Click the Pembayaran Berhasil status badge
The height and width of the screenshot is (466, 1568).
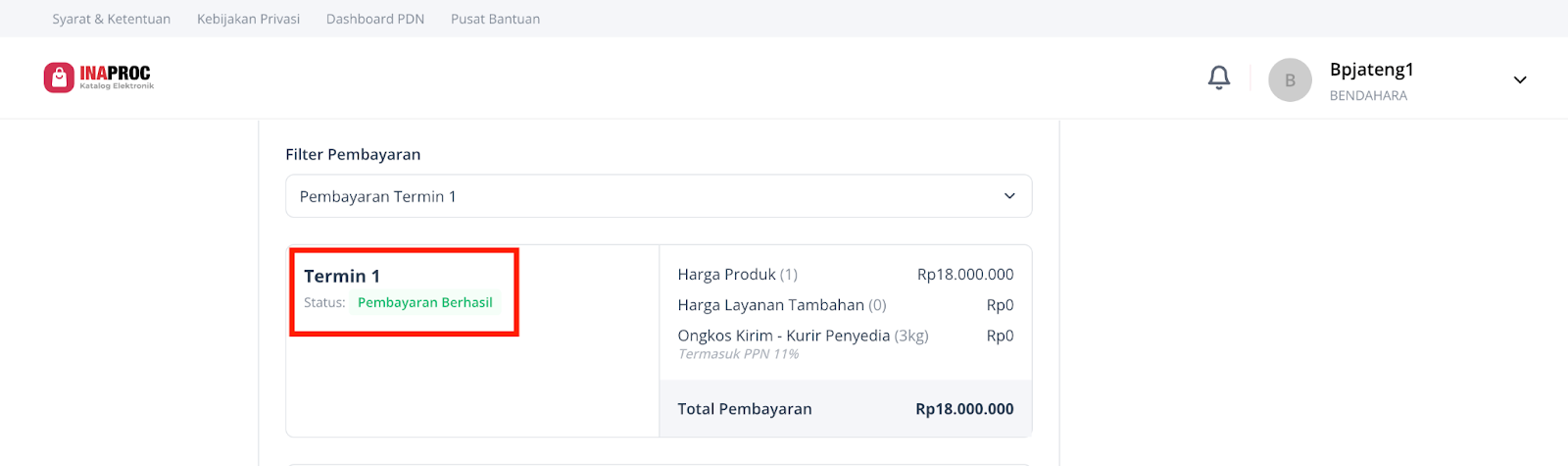(x=425, y=302)
